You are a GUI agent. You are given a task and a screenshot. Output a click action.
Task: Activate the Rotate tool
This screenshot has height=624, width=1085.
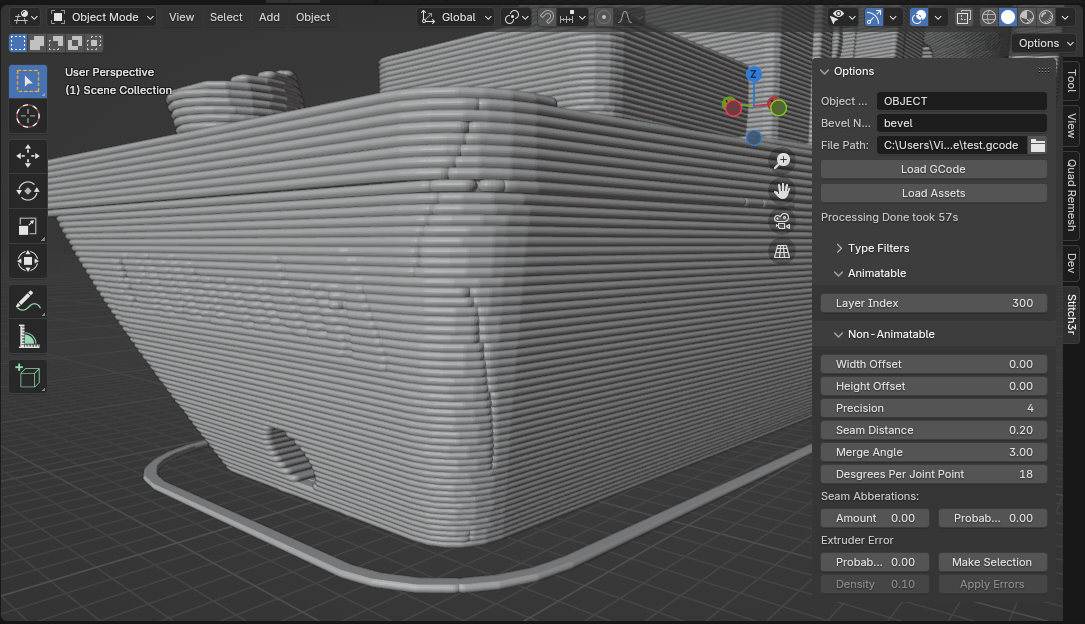click(28, 191)
